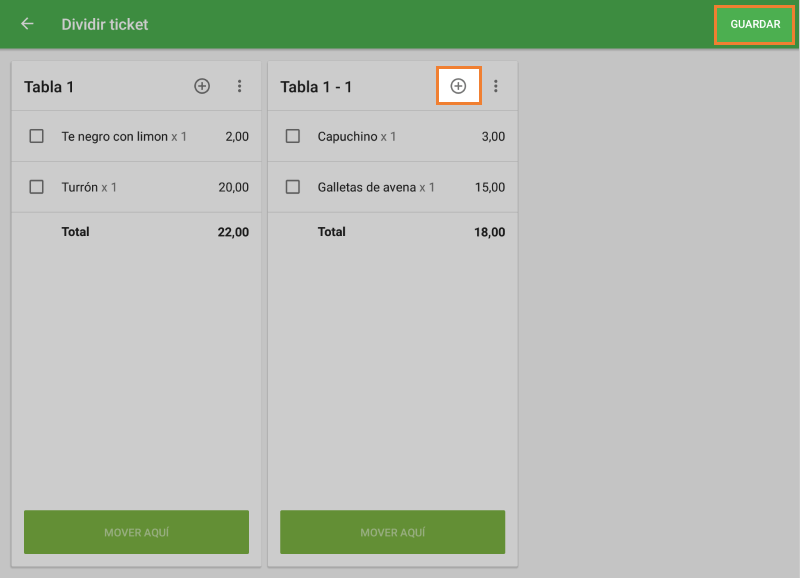Select the Galletas de avena item name
This screenshot has width=800, height=578.
pos(366,187)
